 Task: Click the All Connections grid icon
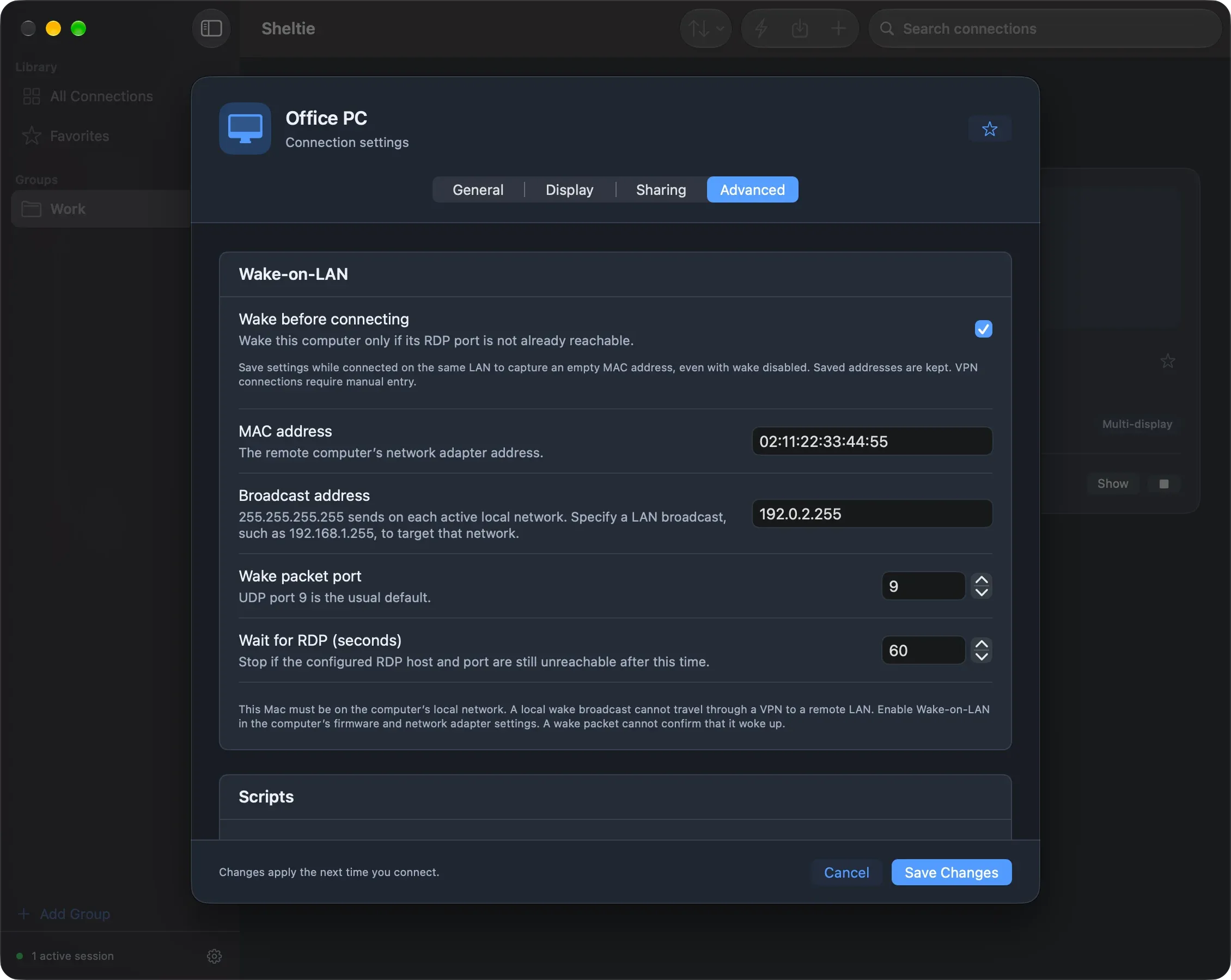coord(32,96)
